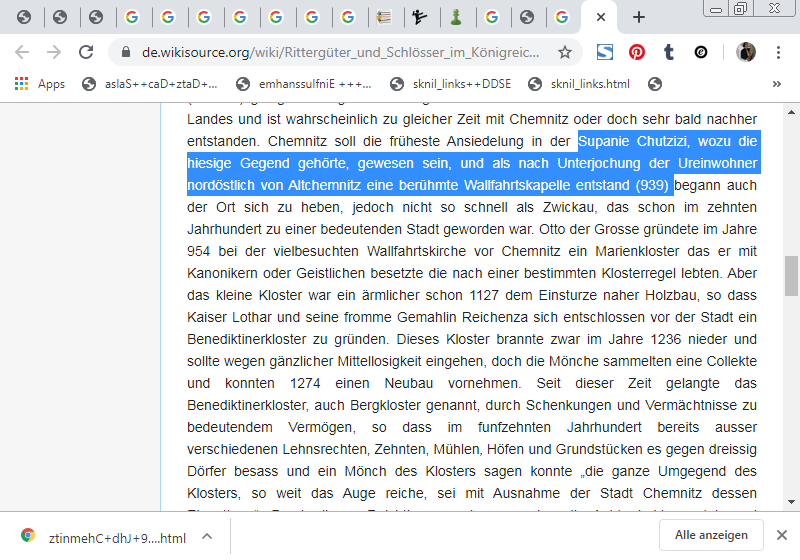Open the unlabeled globe bookmark
The image size is (800, 560).
tap(655, 84)
